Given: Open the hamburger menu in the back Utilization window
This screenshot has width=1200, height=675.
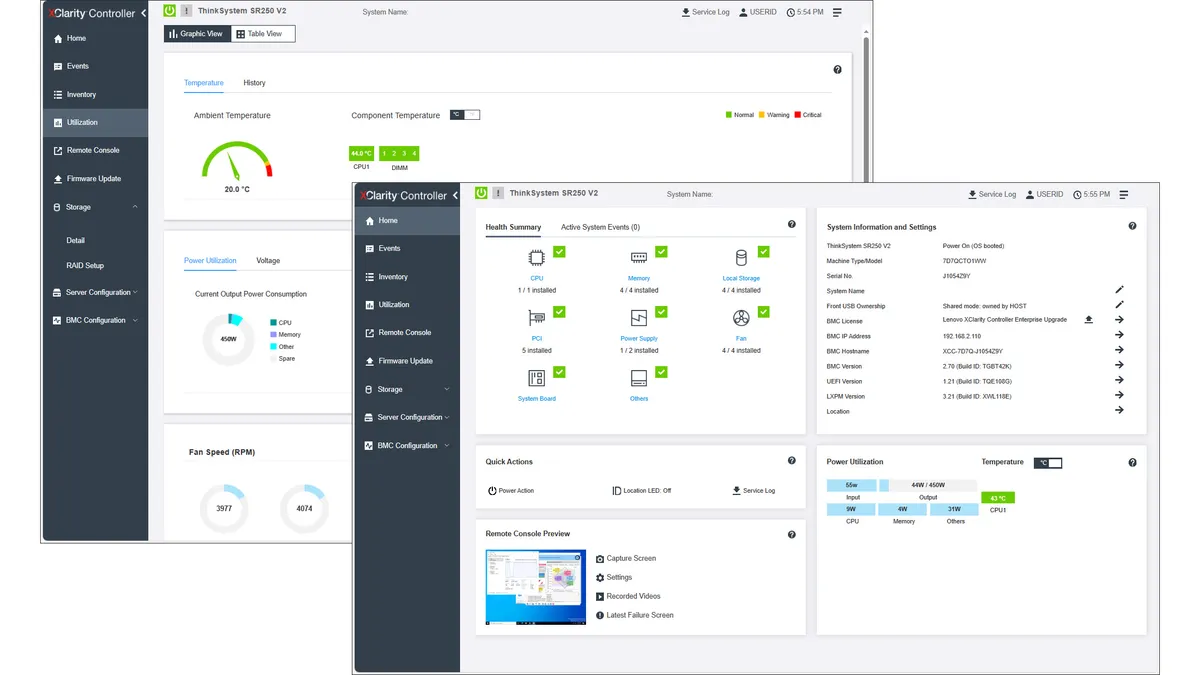Looking at the screenshot, I should [x=837, y=12].
